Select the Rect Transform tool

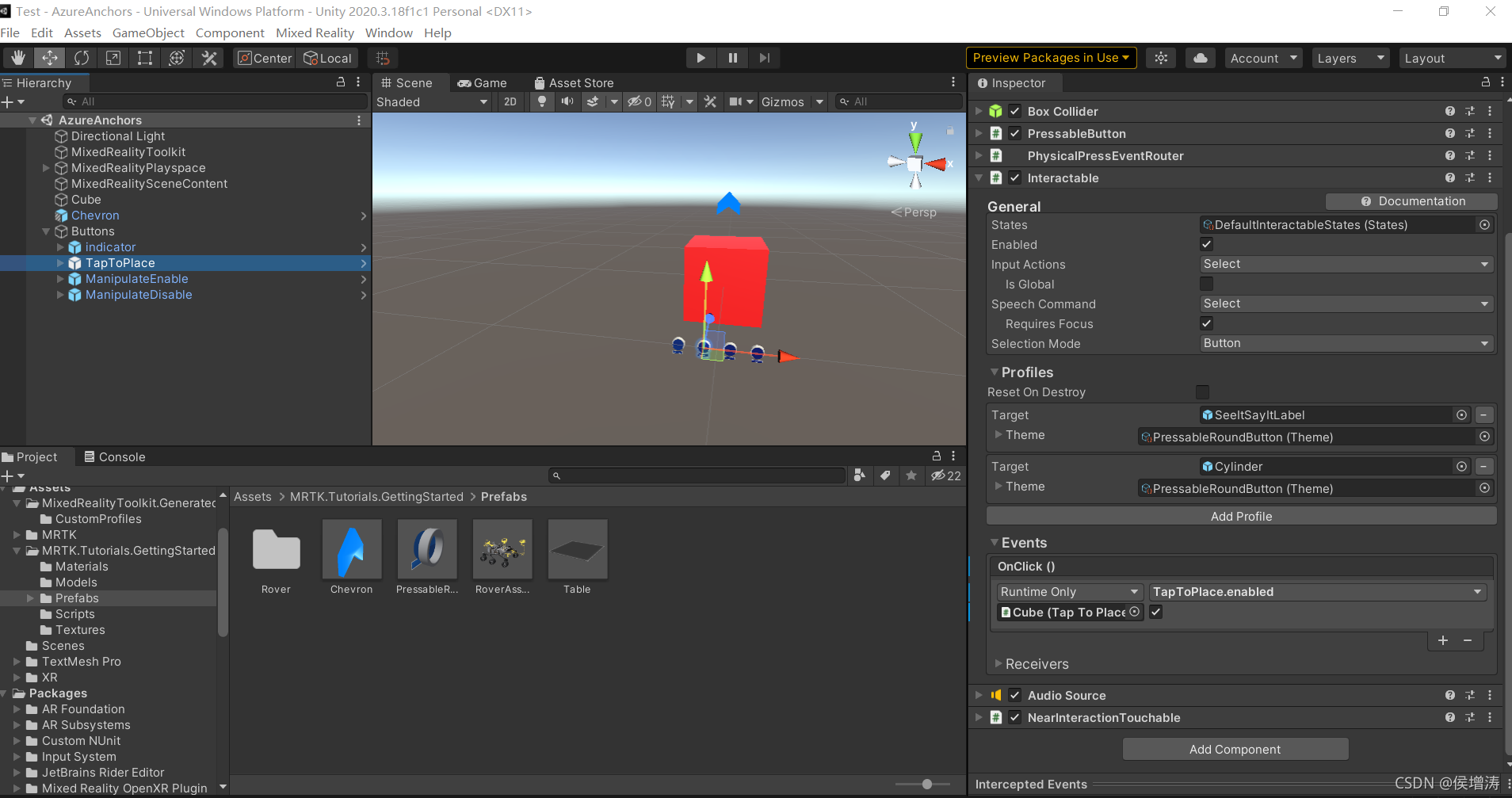tap(145, 58)
